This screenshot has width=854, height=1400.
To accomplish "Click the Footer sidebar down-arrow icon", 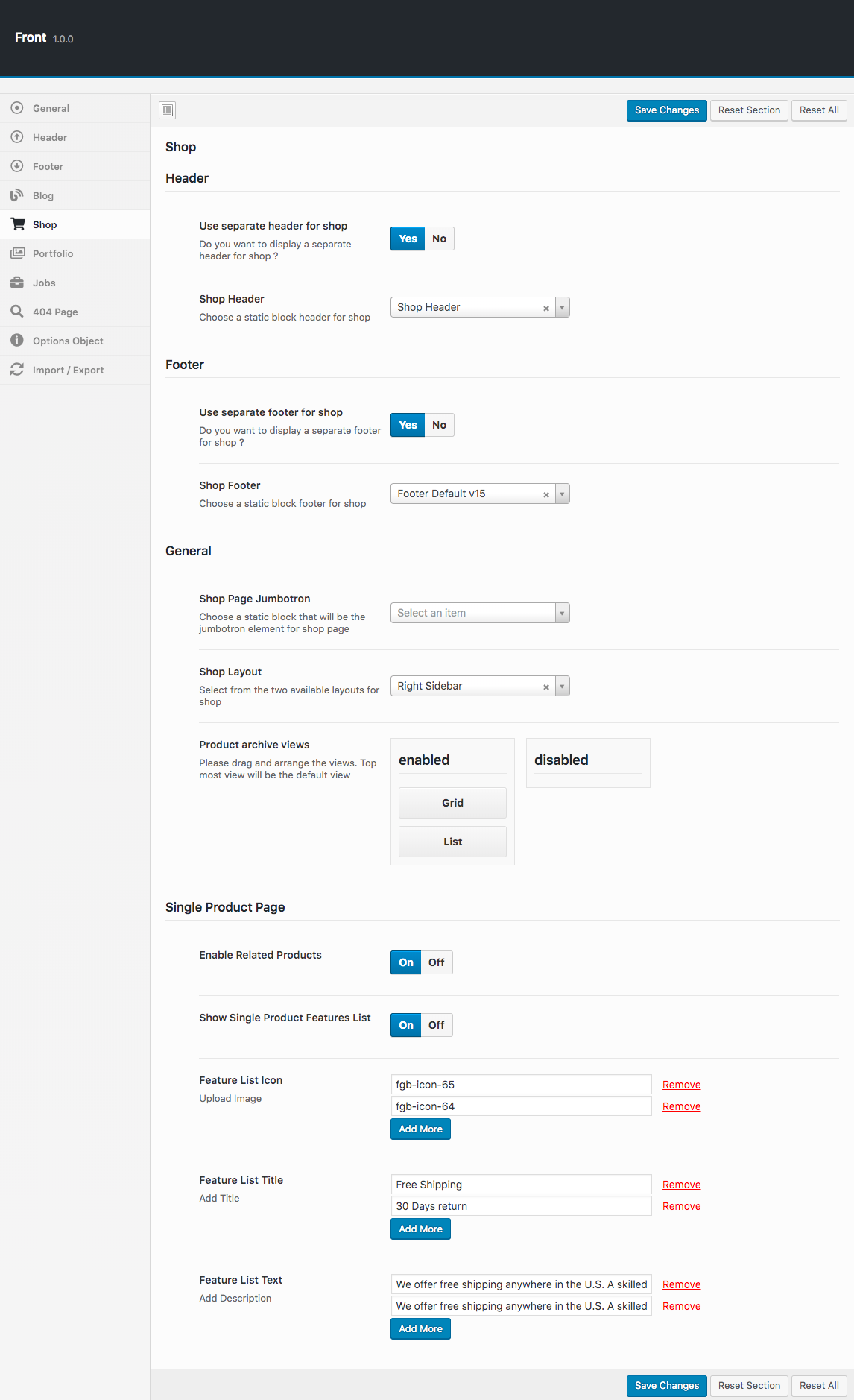I will (x=17, y=166).
